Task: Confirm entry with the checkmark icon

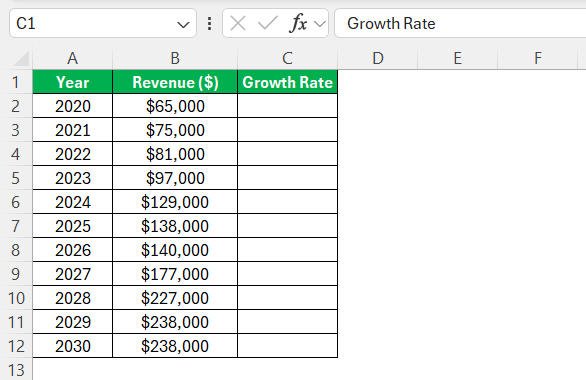Action: point(268,24)
